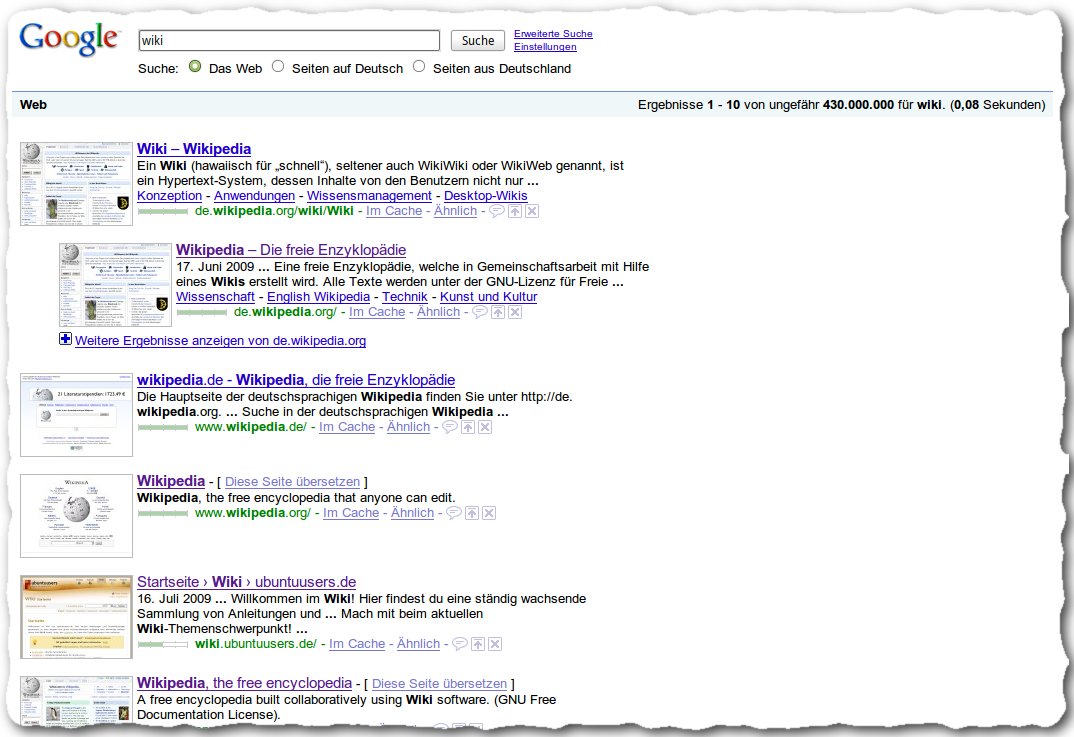Click the 'English Wikipedia' sitelink
The width and height of the screenshot is (1074, 737).
319,297
